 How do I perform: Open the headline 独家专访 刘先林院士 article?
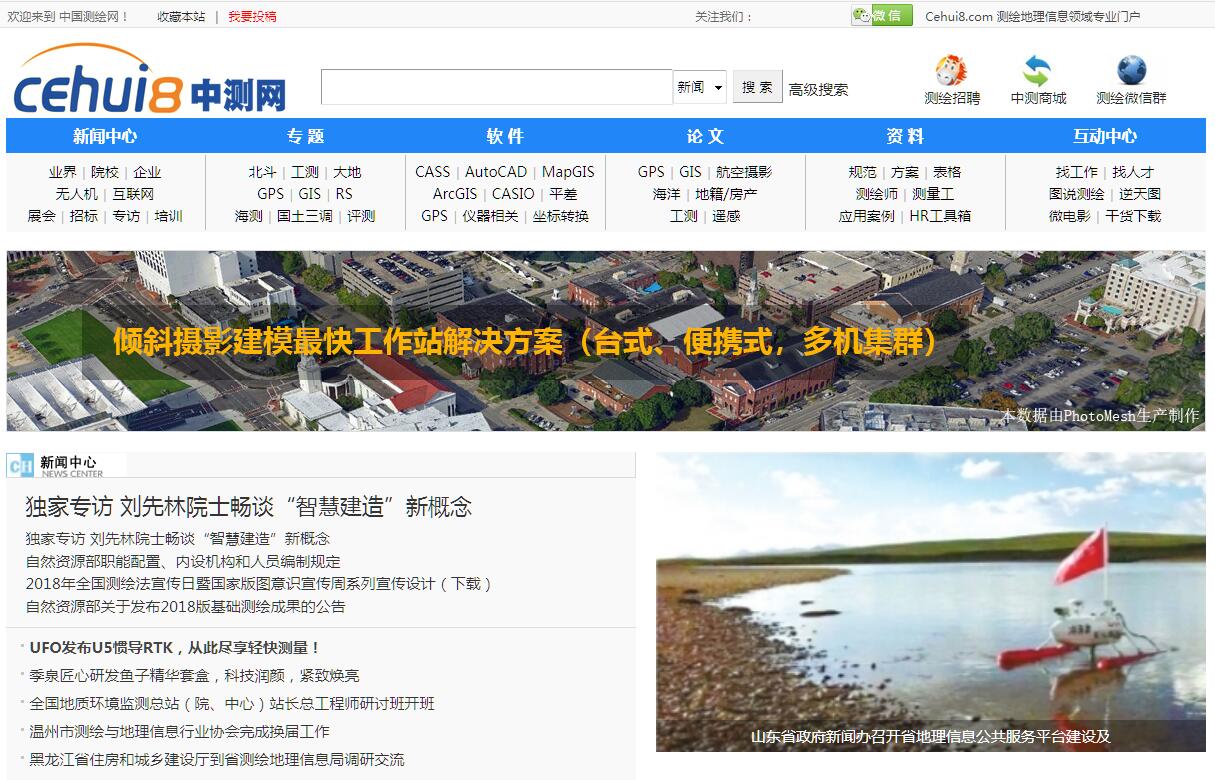248,507
